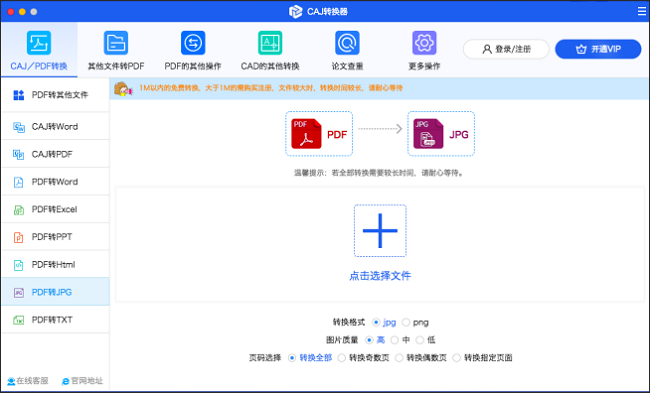The height and width of the screenshot is (393, 650).
Task: Click the orange free-conversion notice text
Action: (x=271, y=88)
